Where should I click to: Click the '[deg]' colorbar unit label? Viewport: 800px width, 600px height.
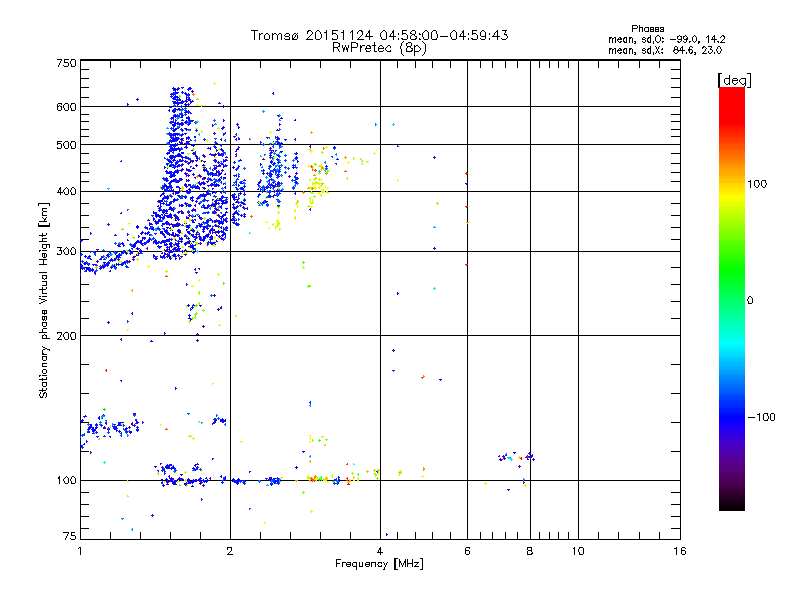point(734,80)
